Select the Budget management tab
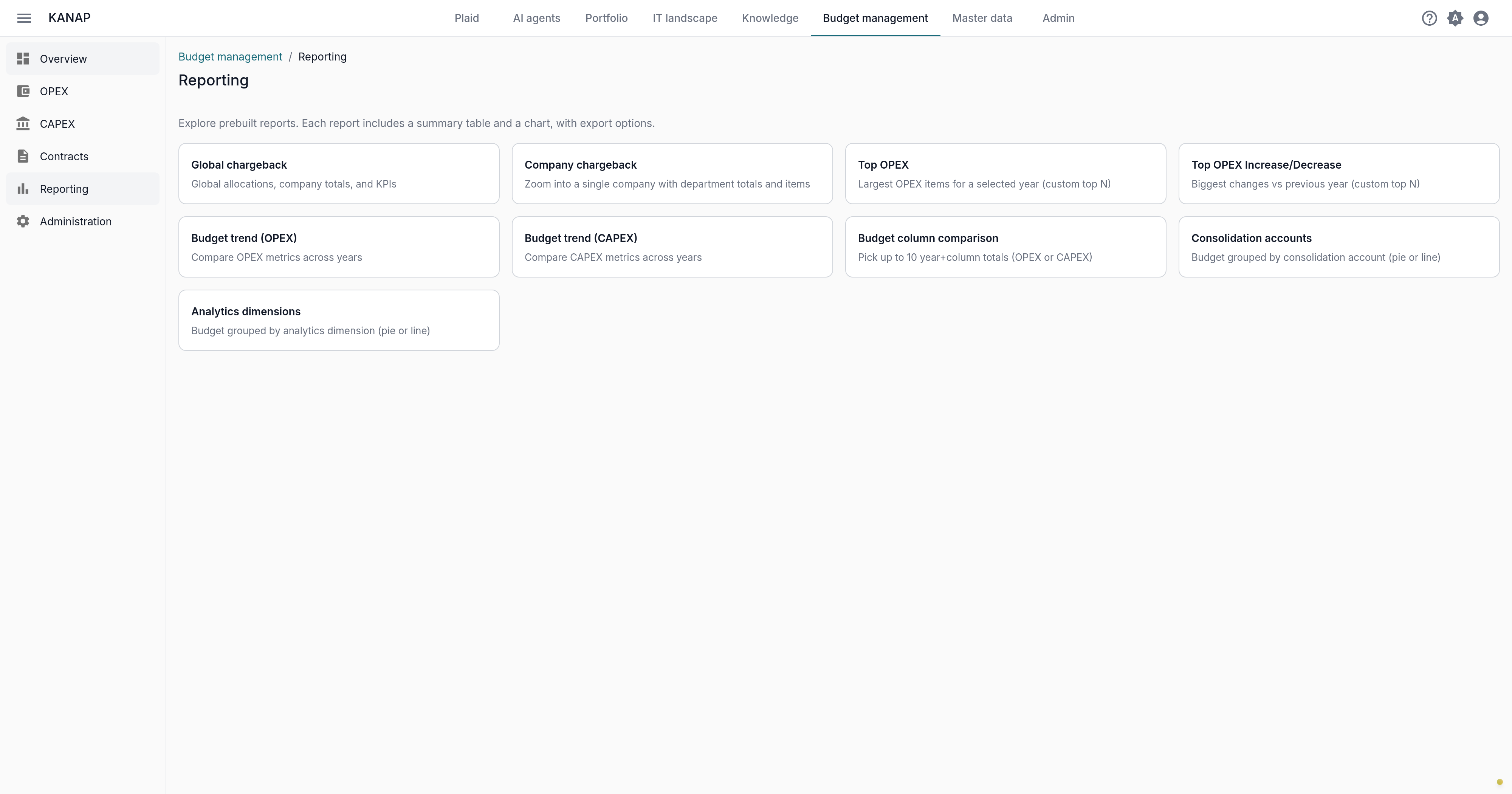The height and width of the screenshot is (794, 1512). tap(875, 18)
